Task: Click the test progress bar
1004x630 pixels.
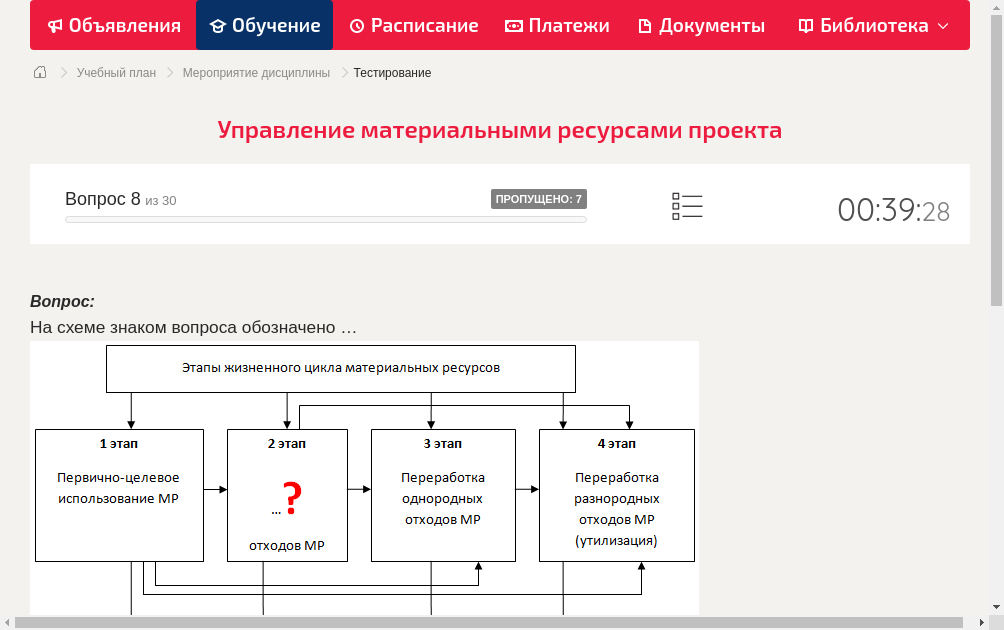Action: coord(325,219)
